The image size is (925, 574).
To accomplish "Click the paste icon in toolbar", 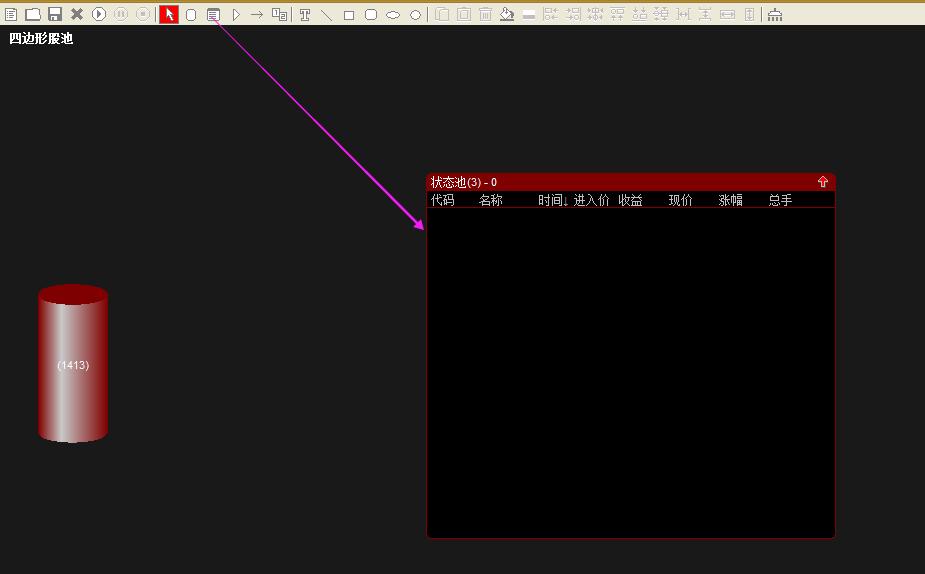I will pos(464,15).
